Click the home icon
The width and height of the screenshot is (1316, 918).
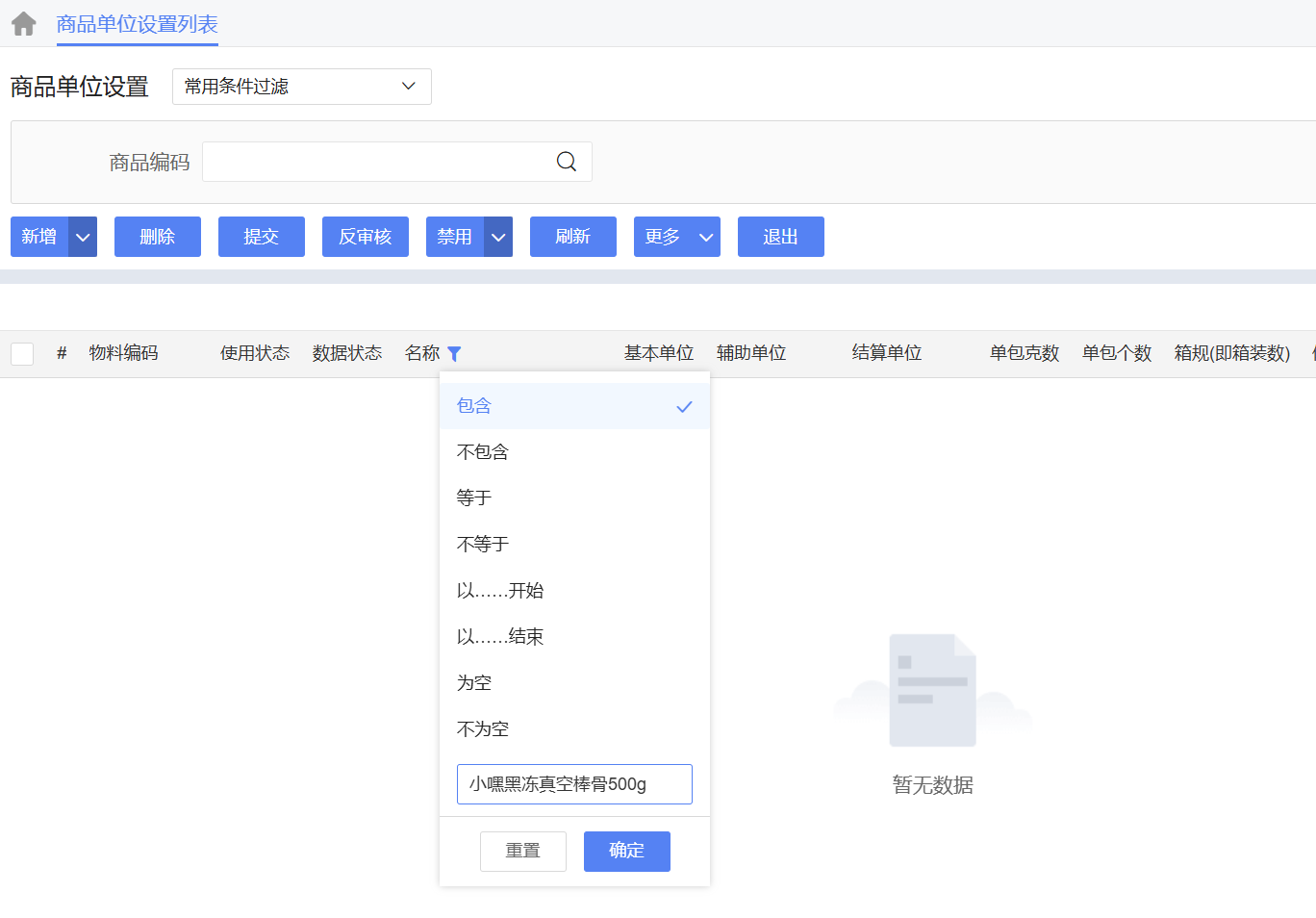pos(24,24)
